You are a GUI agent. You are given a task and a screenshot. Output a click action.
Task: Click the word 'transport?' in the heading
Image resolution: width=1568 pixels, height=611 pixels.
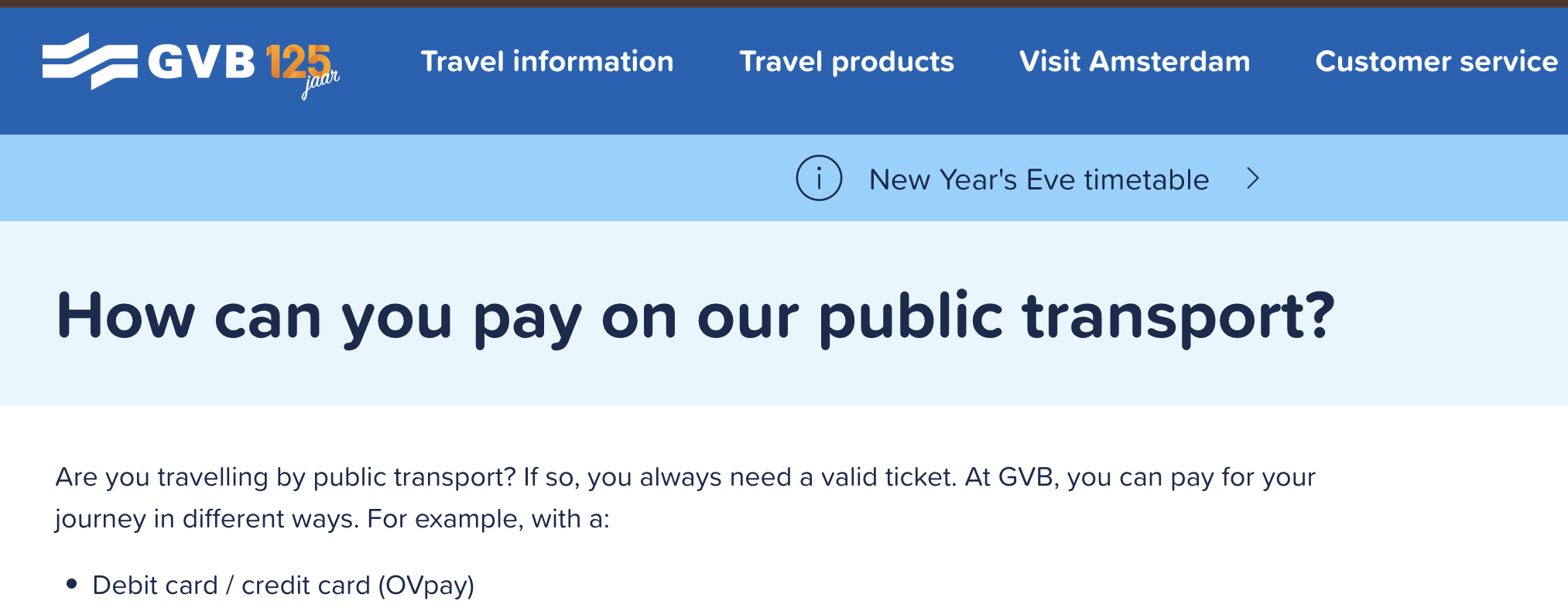pos(1179,316)
